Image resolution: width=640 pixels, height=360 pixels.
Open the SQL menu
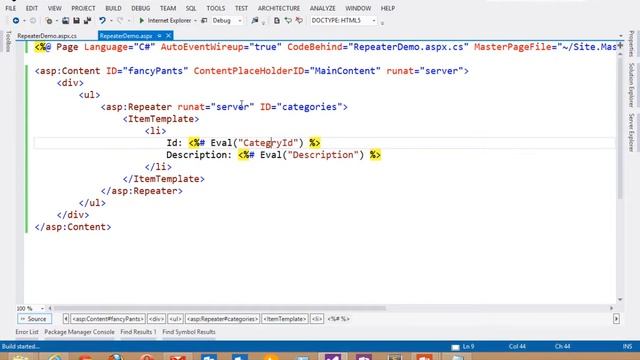191,8
